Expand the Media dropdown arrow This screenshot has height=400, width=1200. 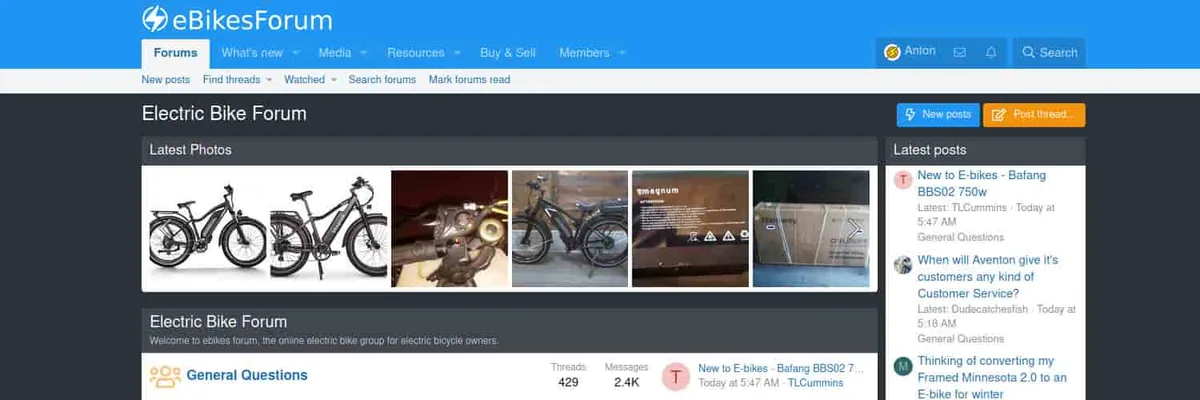tap(364, 53)
